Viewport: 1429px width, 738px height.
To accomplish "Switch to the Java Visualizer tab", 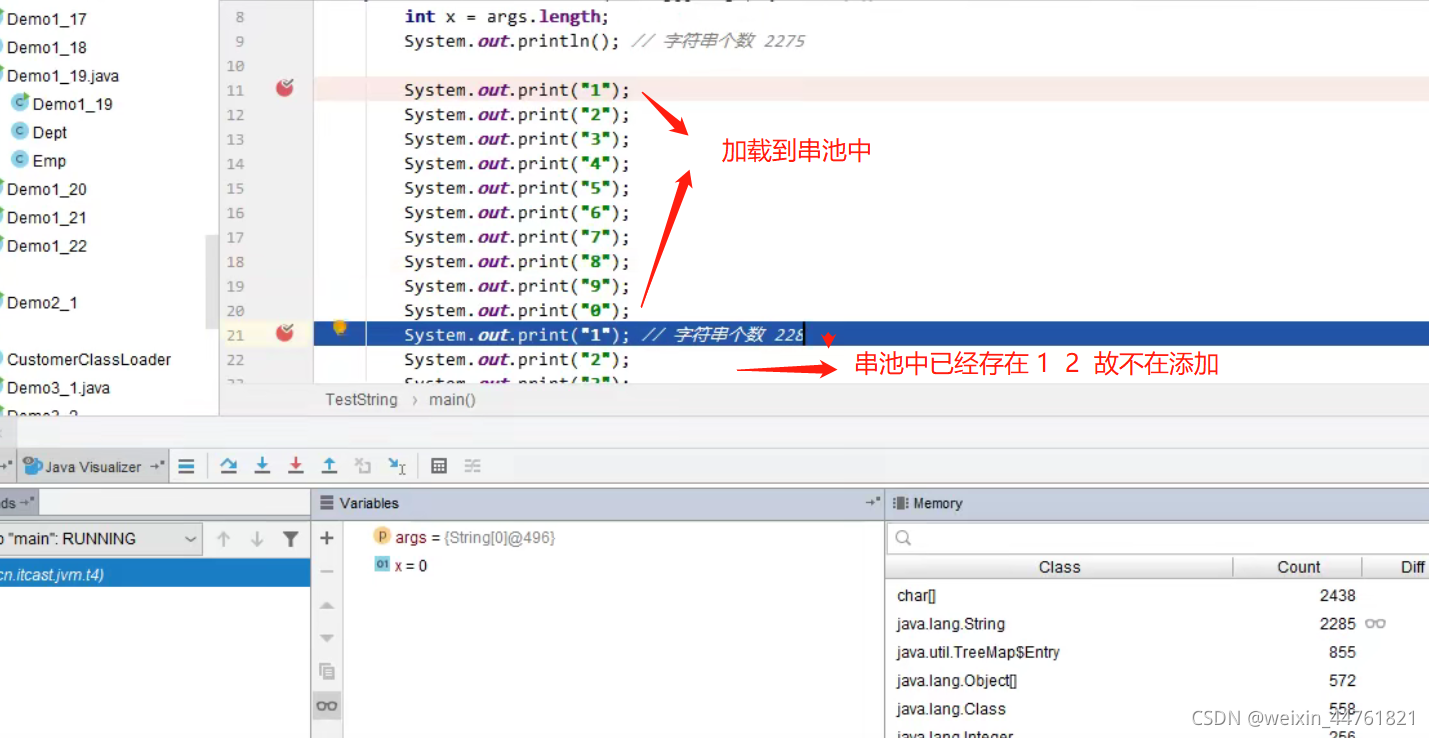I will click(92, 465).
